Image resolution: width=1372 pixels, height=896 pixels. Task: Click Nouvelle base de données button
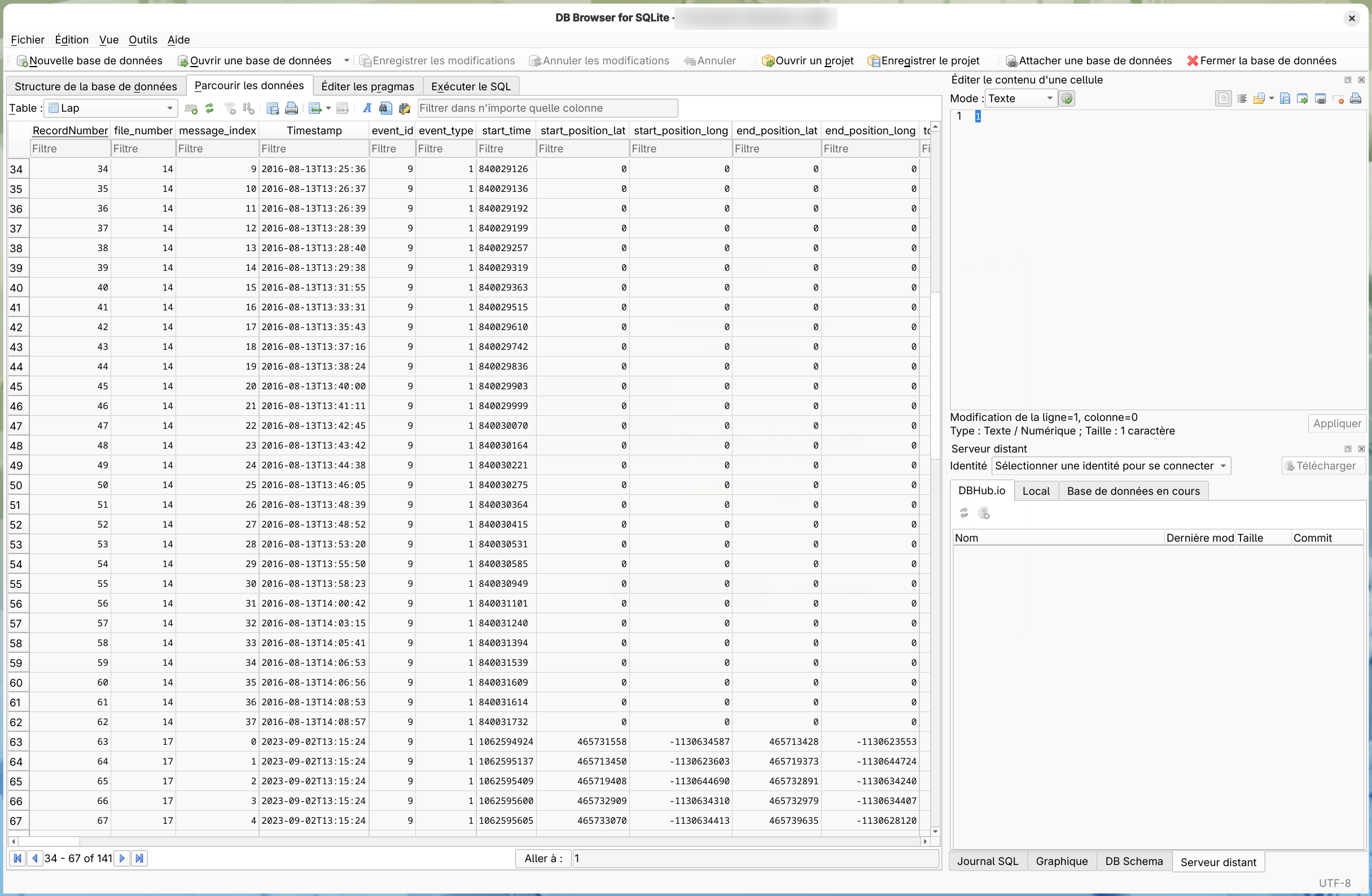(89, 60)
